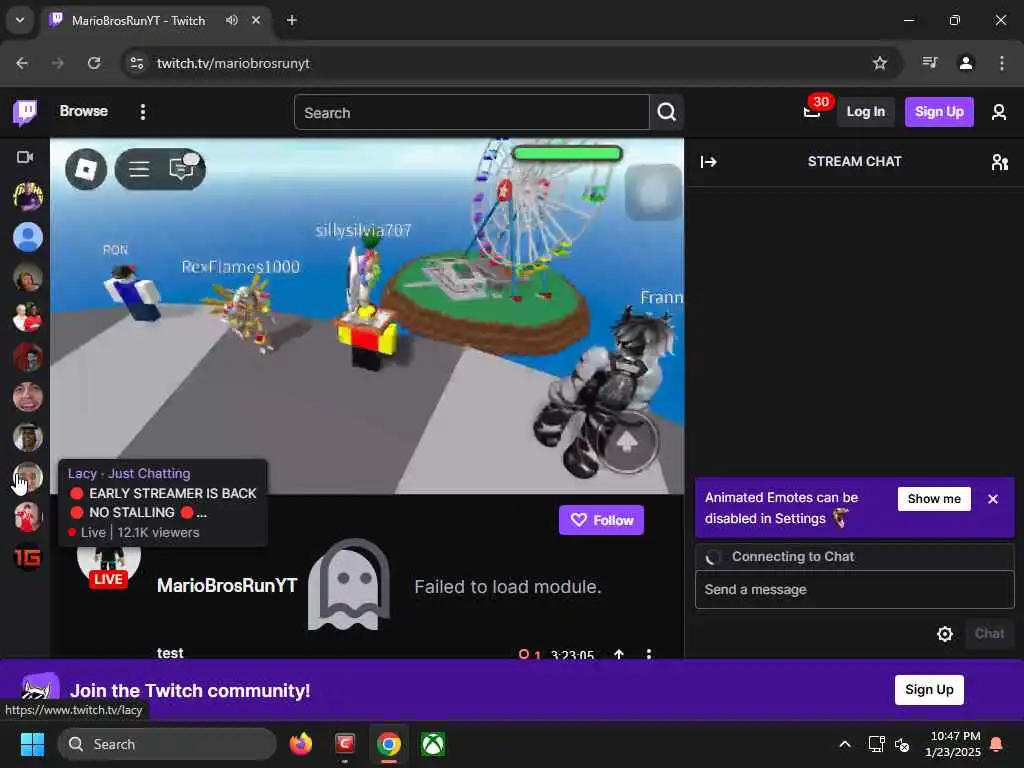Viewport: 1024px width, 768px height.
Task: Click the twitch.tv/mariobrosrunyt address bar
Action: pos(232,63)
